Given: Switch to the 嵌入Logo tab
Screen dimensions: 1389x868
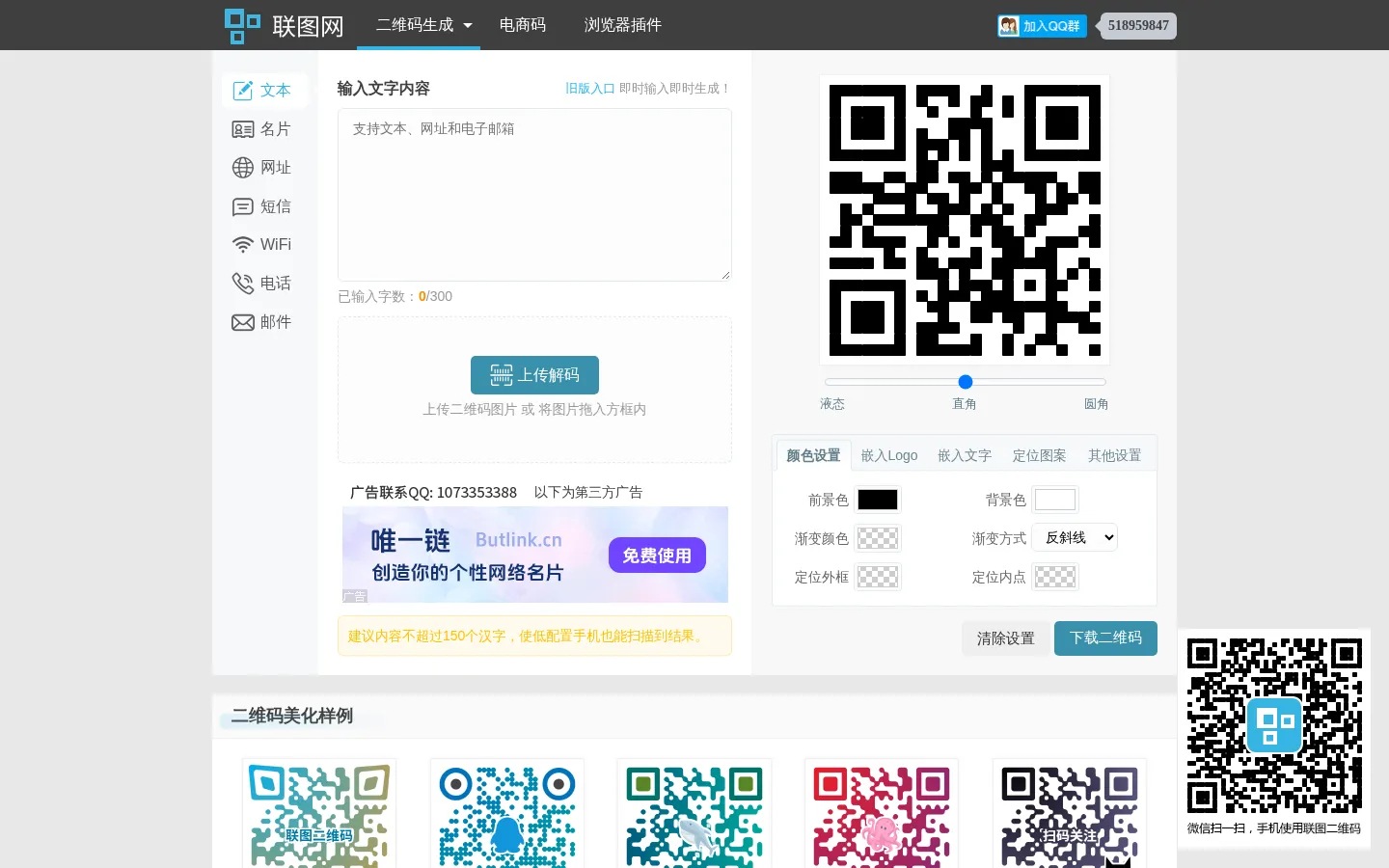Looking at the screenshot, I should 889,455.
